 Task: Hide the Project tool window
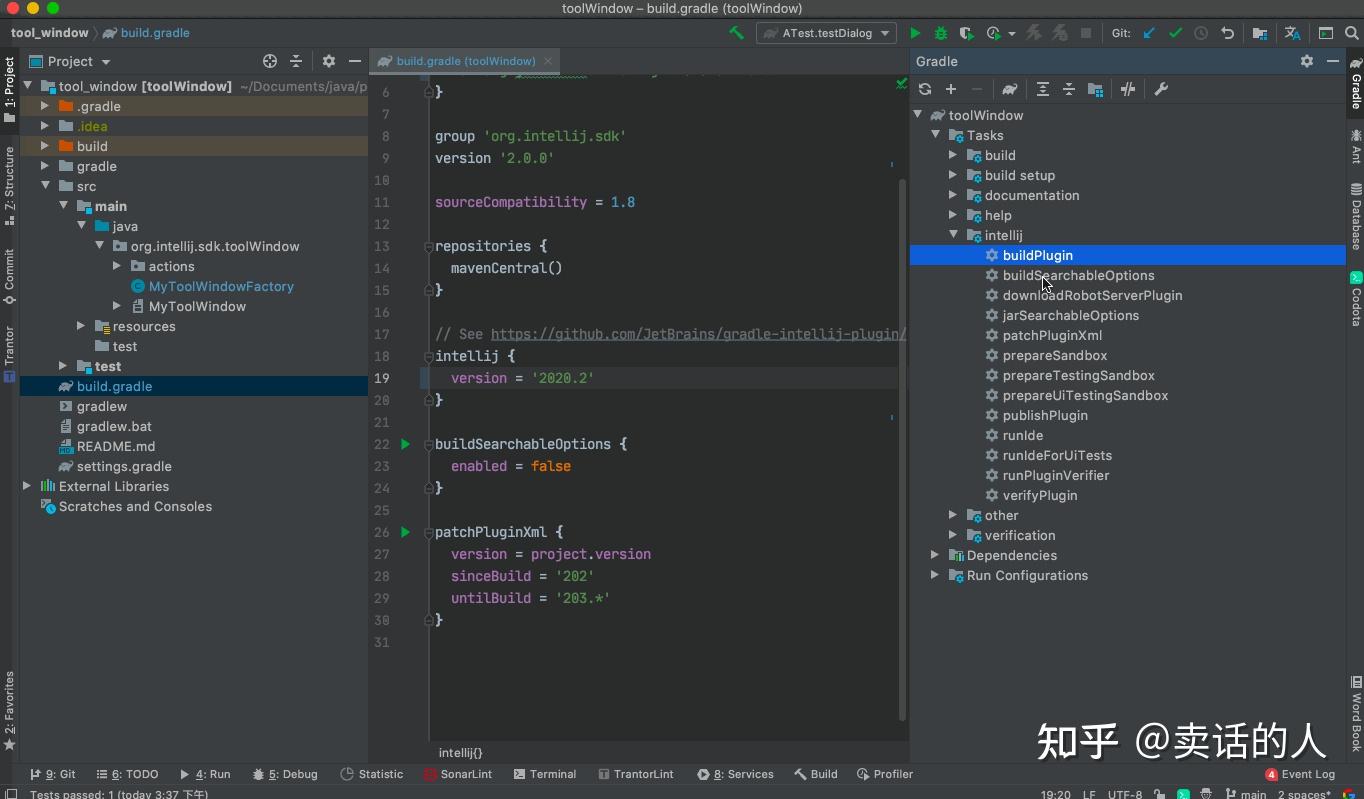point(355,61)
